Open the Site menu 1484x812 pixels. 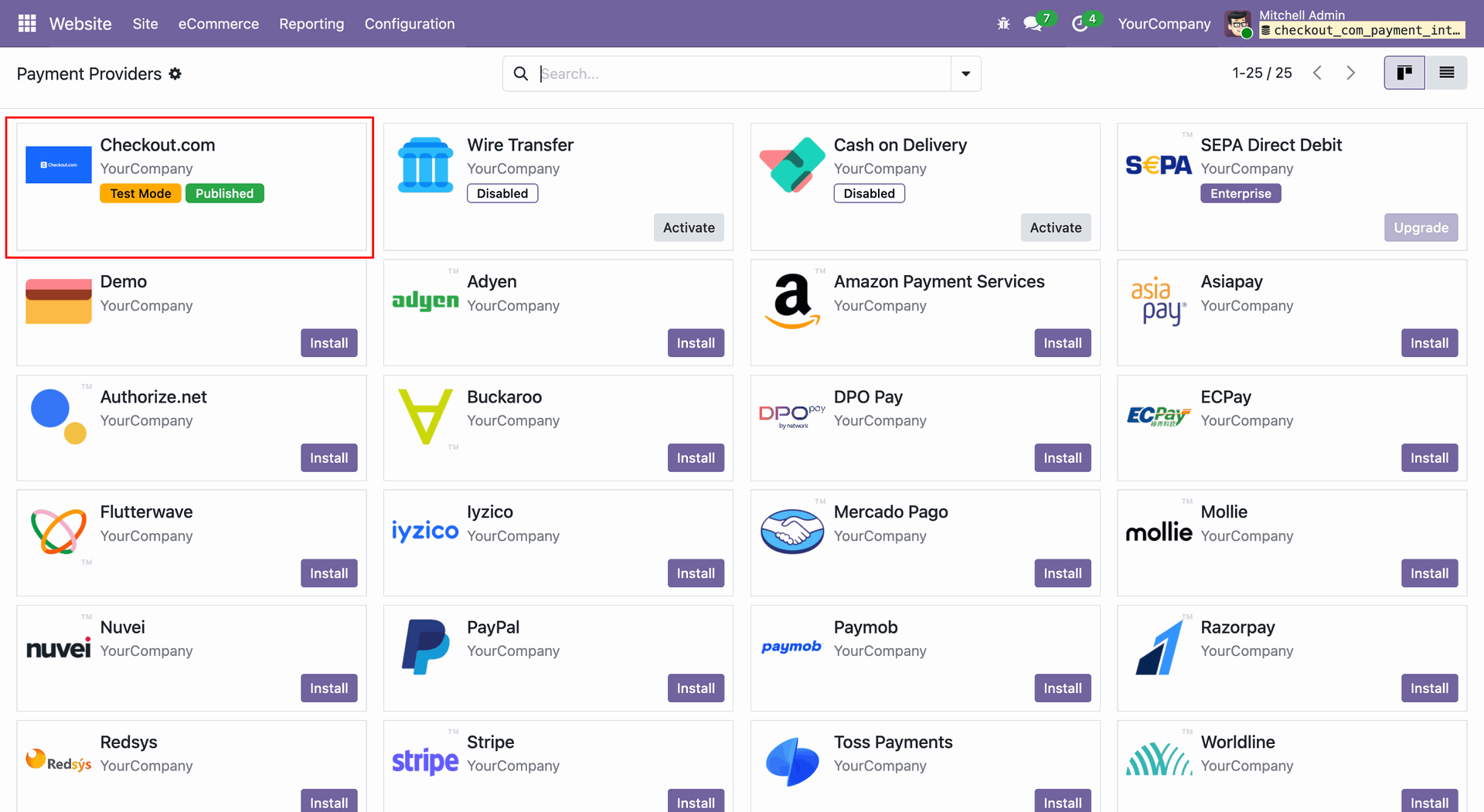(x=145, y=24)
